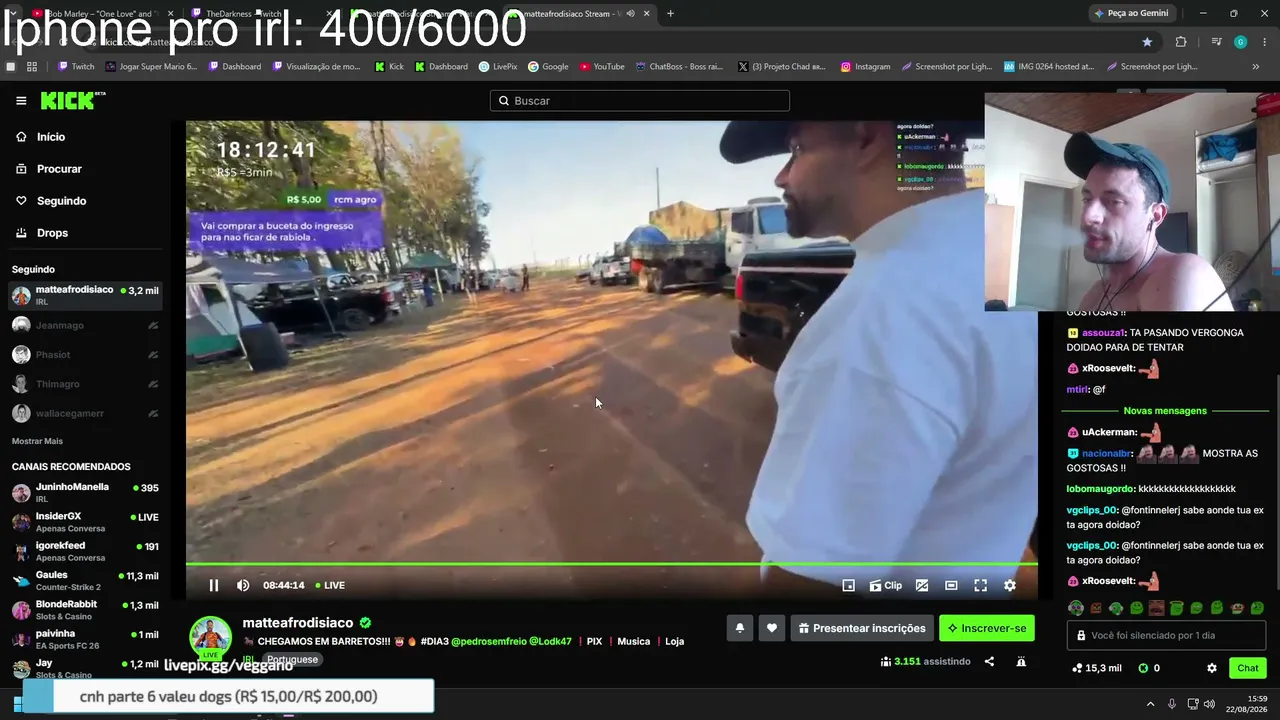
Task: Mute the stream volume
Action: [243, 586]
